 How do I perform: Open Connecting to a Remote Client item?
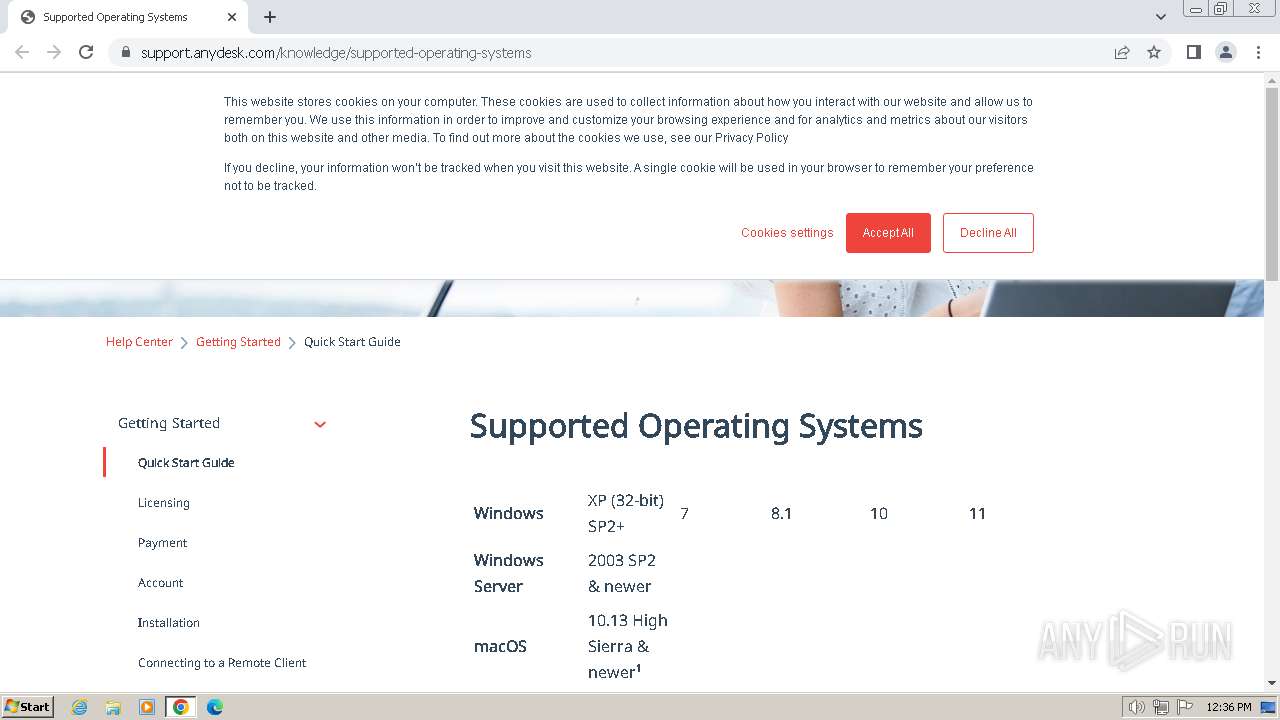click(222, 663)
